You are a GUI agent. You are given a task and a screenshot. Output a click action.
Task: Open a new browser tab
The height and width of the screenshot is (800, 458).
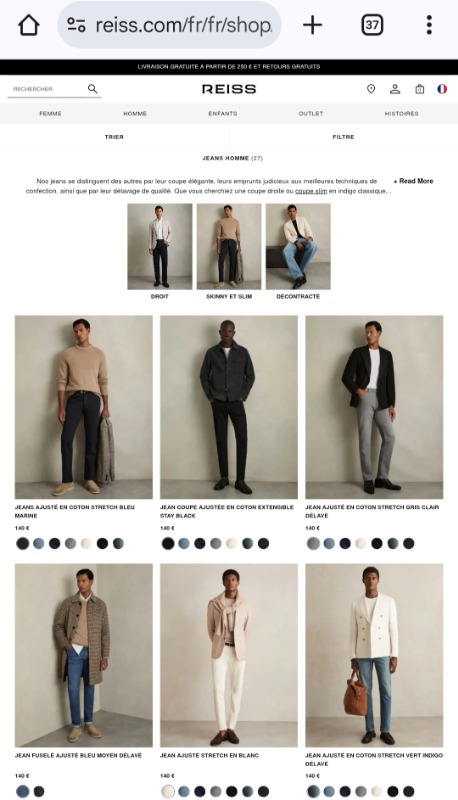click(313, 24)
